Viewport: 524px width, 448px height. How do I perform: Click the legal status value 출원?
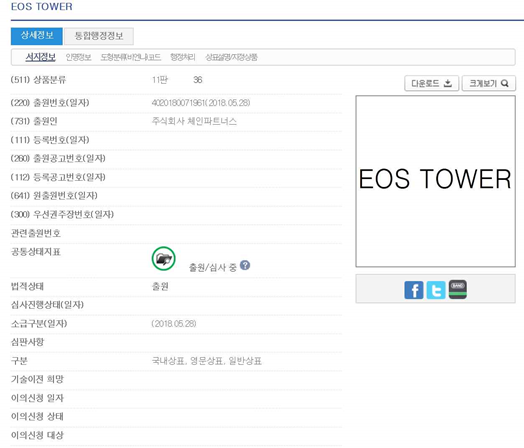pyautogui.click(x=160, y=286)
